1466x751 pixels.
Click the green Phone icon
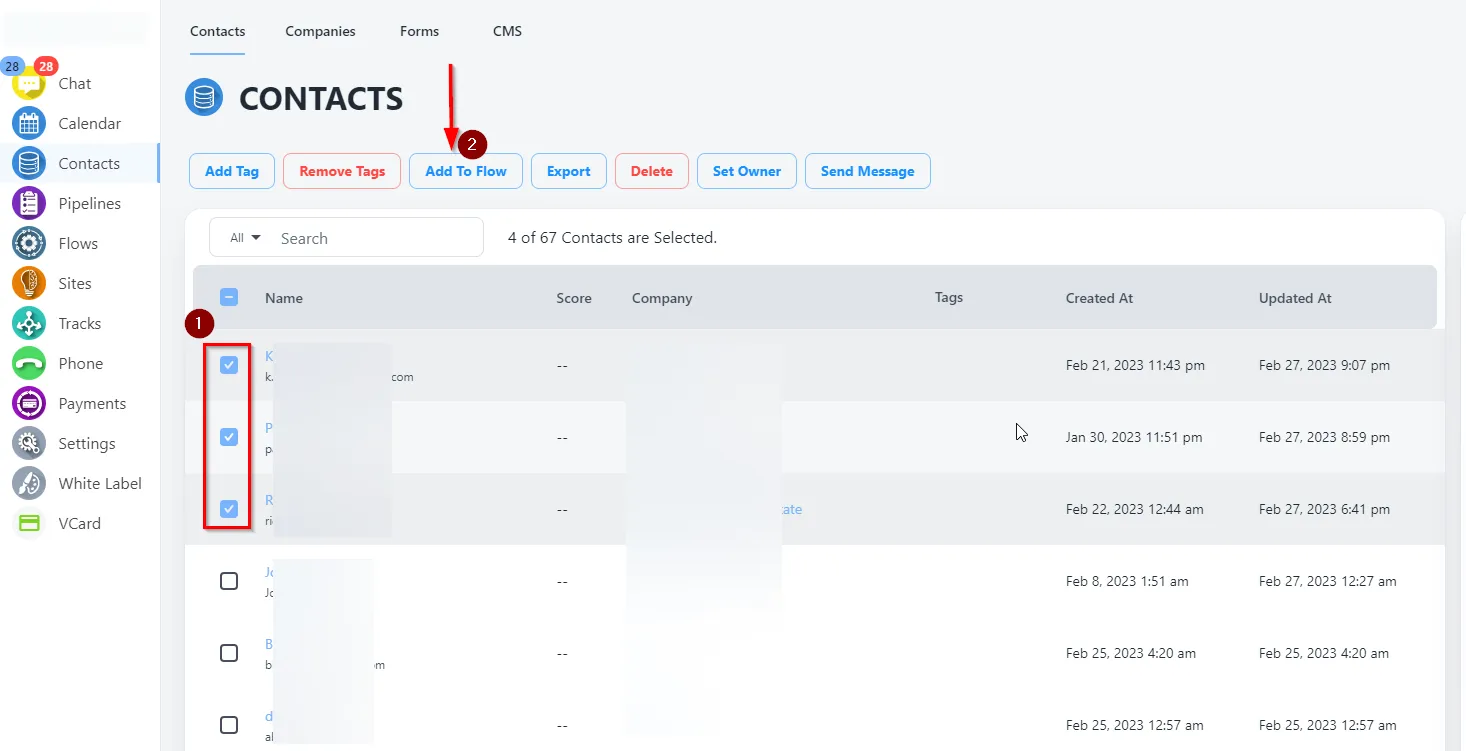click(x=29, y=364)
